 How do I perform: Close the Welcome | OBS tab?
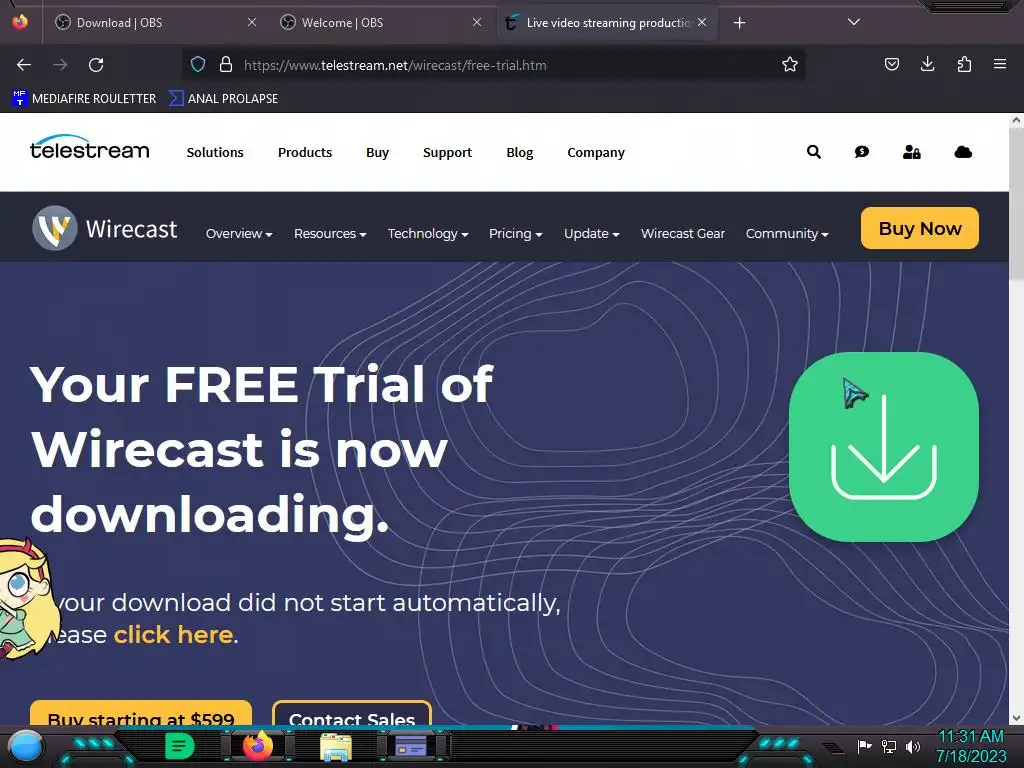tap(477, 23)
